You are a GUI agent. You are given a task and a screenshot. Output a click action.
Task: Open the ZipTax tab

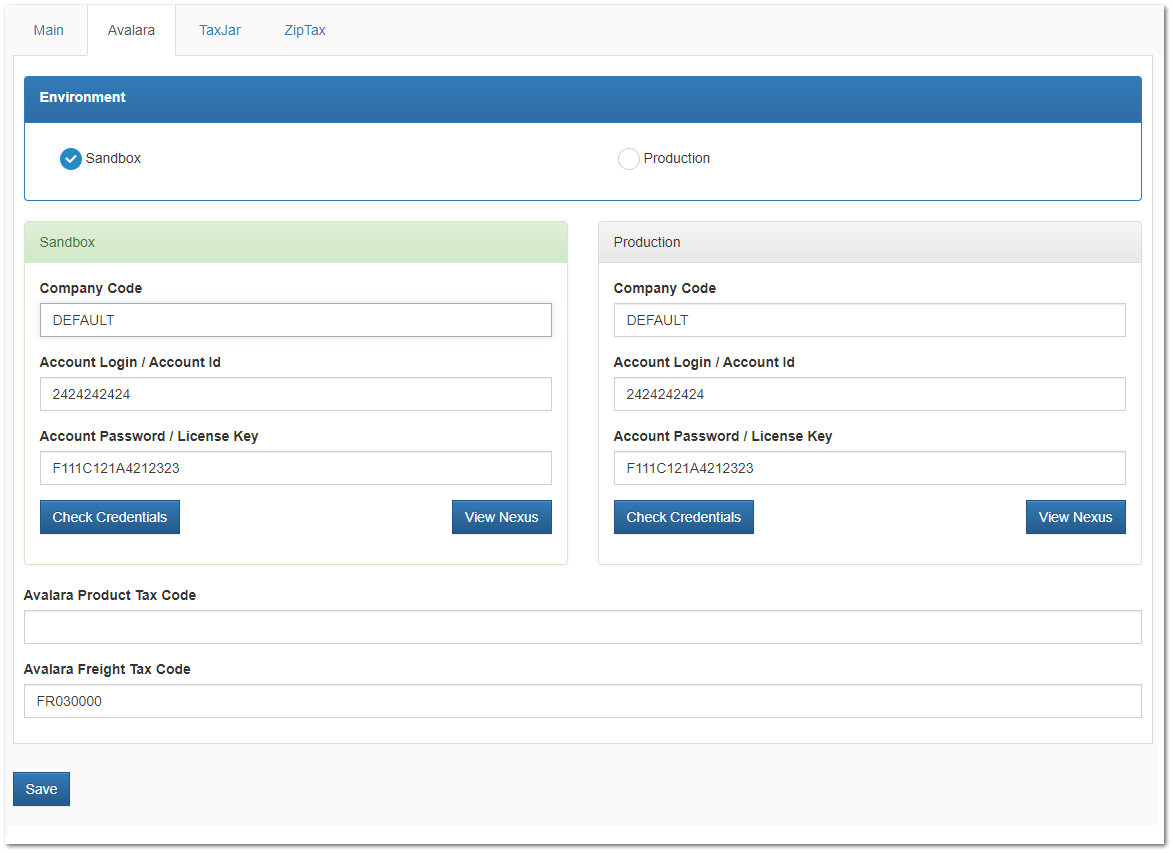(305, 31)
